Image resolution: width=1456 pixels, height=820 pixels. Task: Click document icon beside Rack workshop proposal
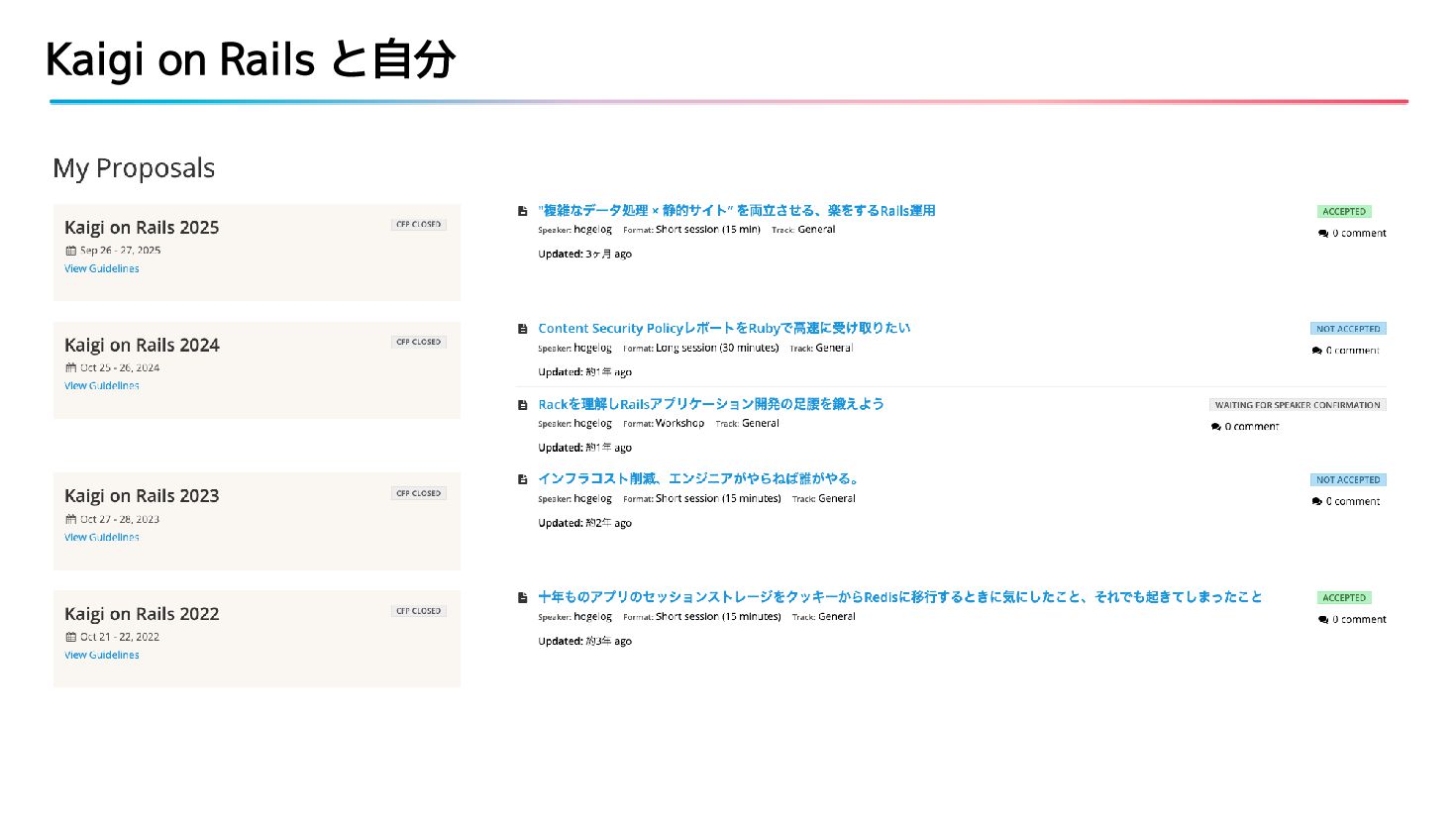[x=522, y=405]
